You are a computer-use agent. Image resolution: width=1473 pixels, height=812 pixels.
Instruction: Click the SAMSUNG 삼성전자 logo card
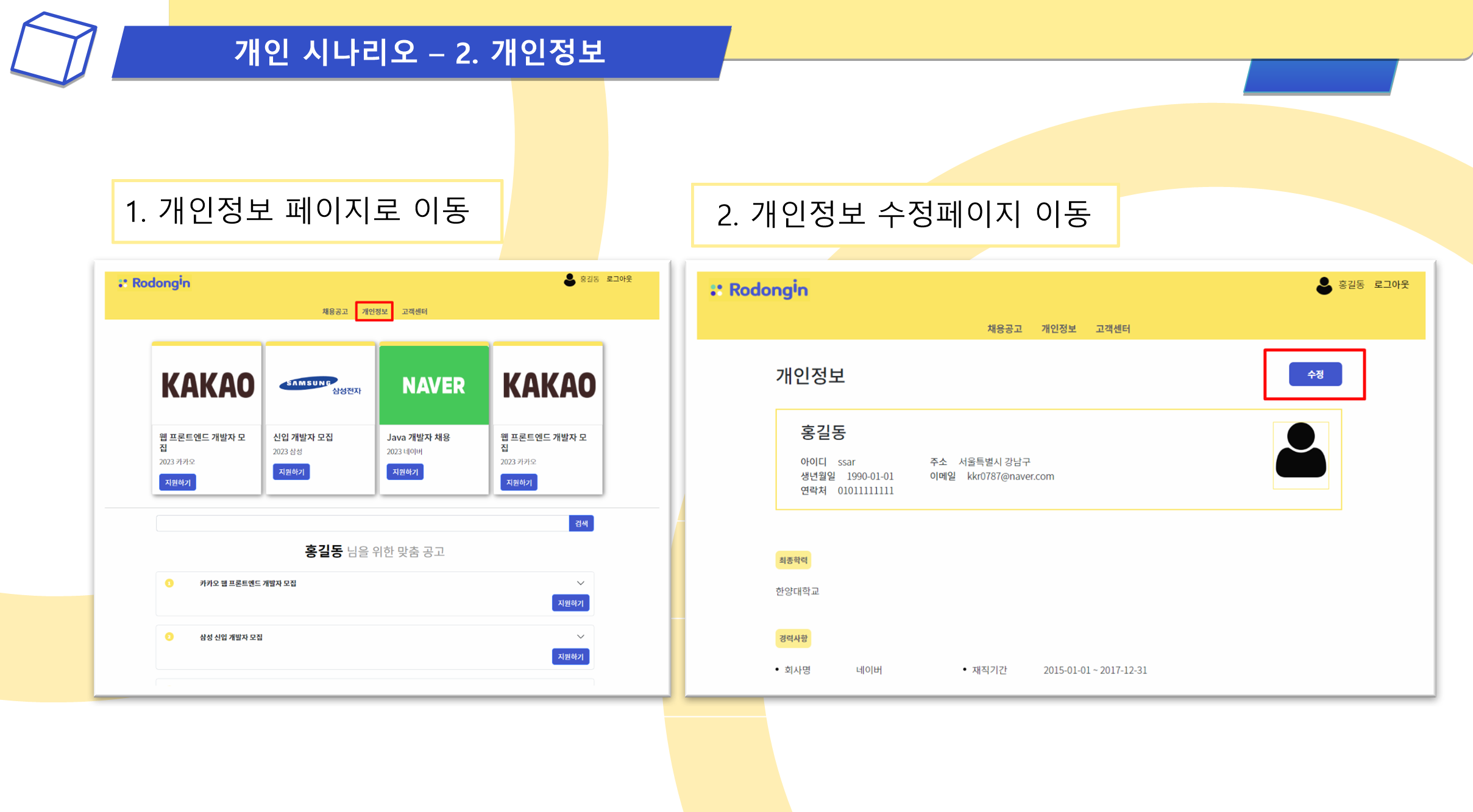(320, 385)
